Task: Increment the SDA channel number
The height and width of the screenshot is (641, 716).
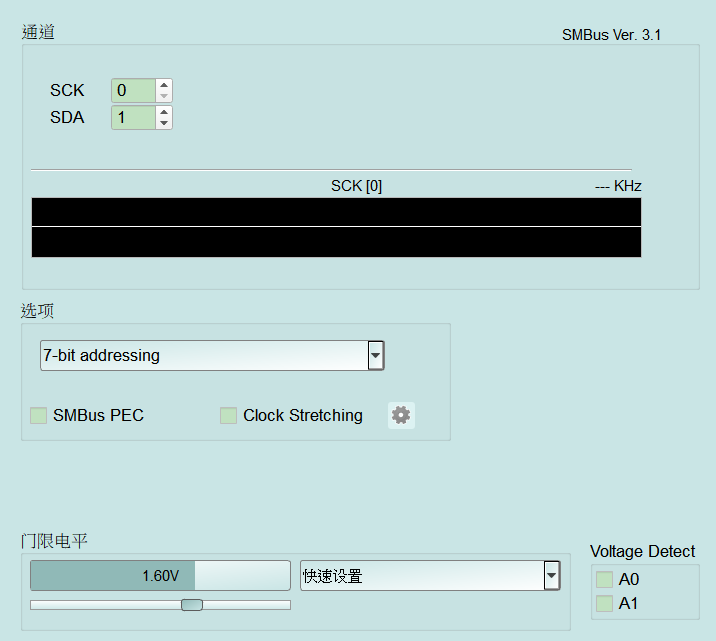Action: point(163,112)
